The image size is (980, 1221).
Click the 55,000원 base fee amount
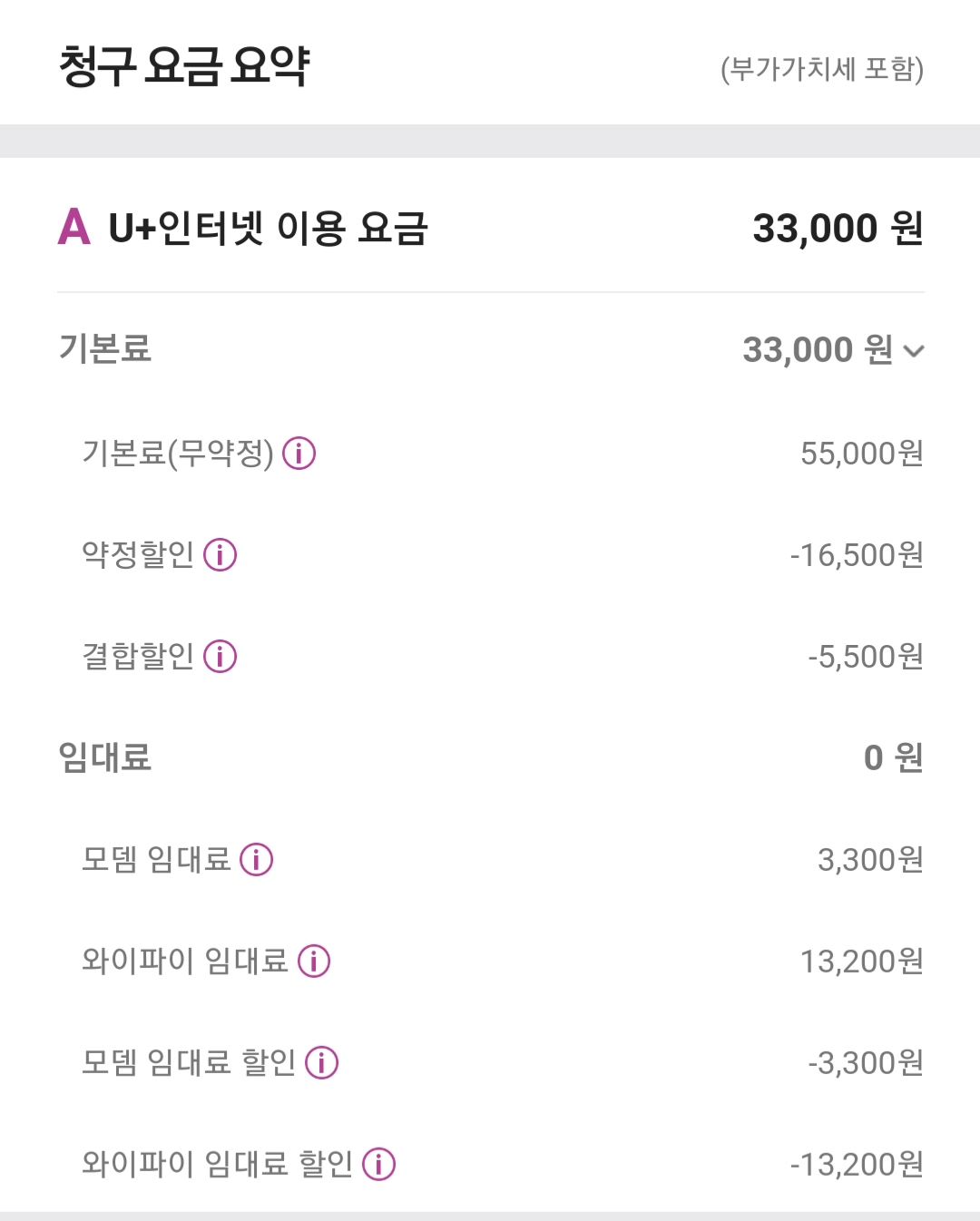[861, 454]
